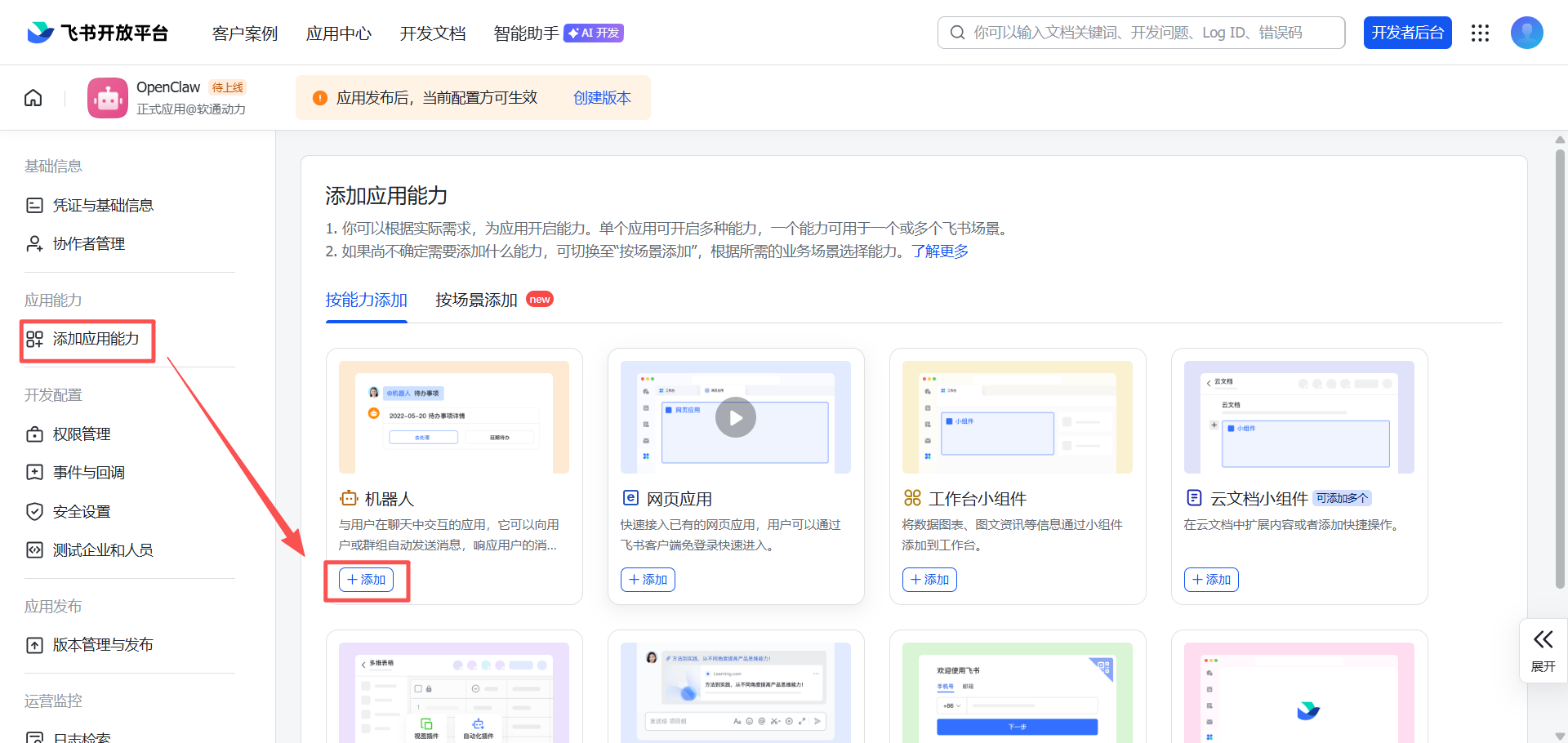Add the 网页应用 capability
Viewport: 1568px width, 743px height.
[648, 580]
